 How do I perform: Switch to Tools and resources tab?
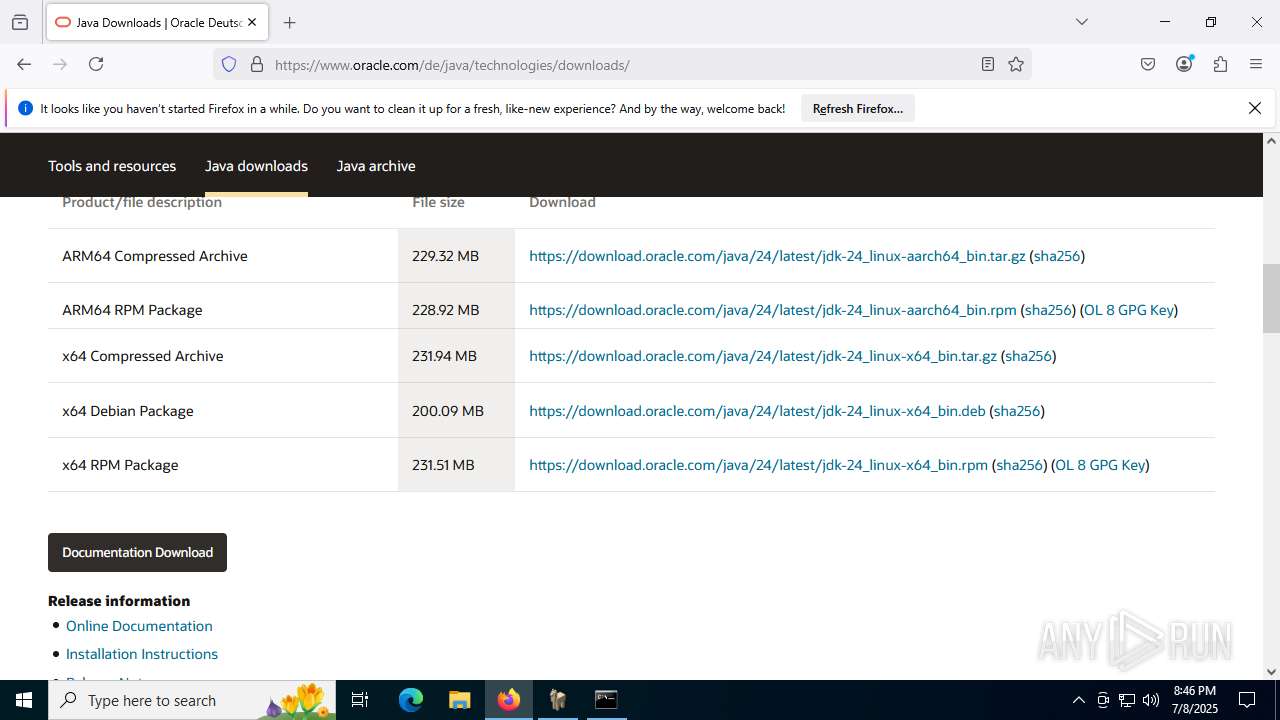(x=112, y=166)
